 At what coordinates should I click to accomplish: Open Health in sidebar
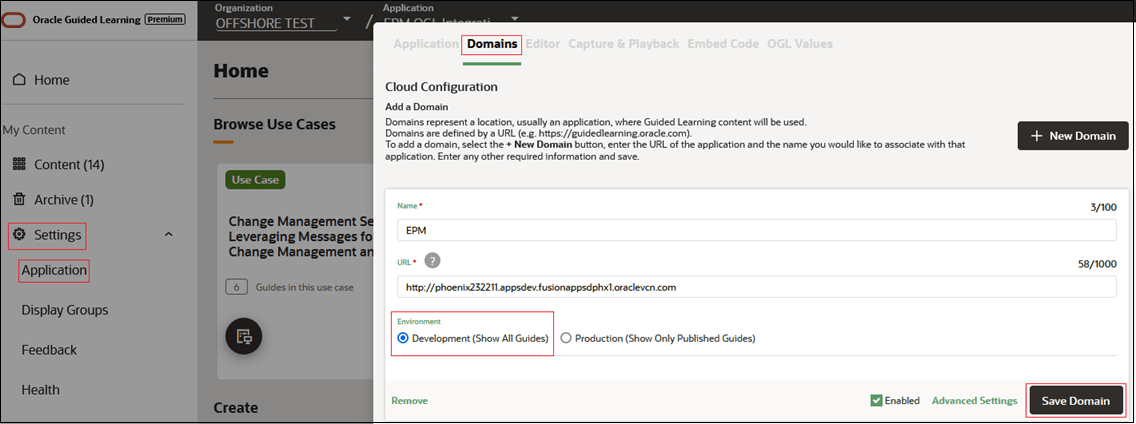(x=41, y=390)
